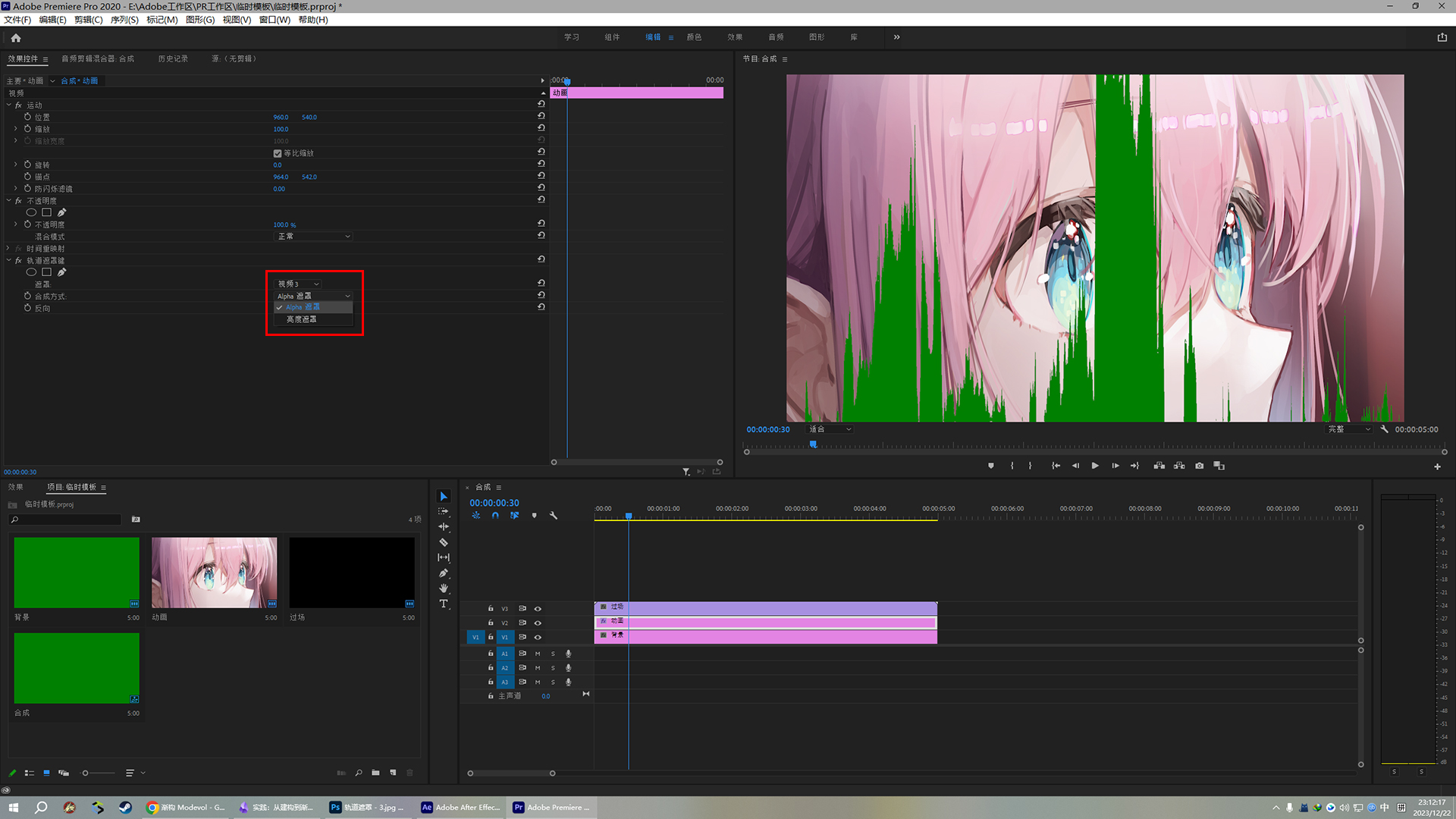Select the Ripple Edit tool

[x=444, y=526]
